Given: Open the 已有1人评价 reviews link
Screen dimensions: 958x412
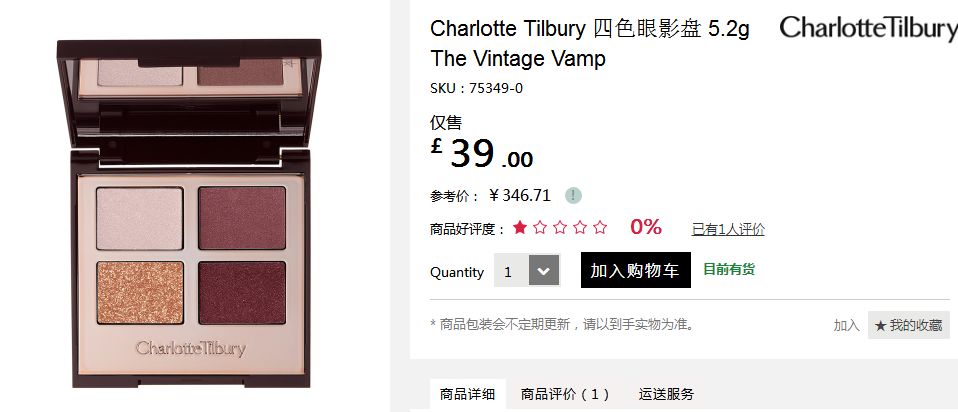Looking at the screenshot, I should (x=728, y=229).
